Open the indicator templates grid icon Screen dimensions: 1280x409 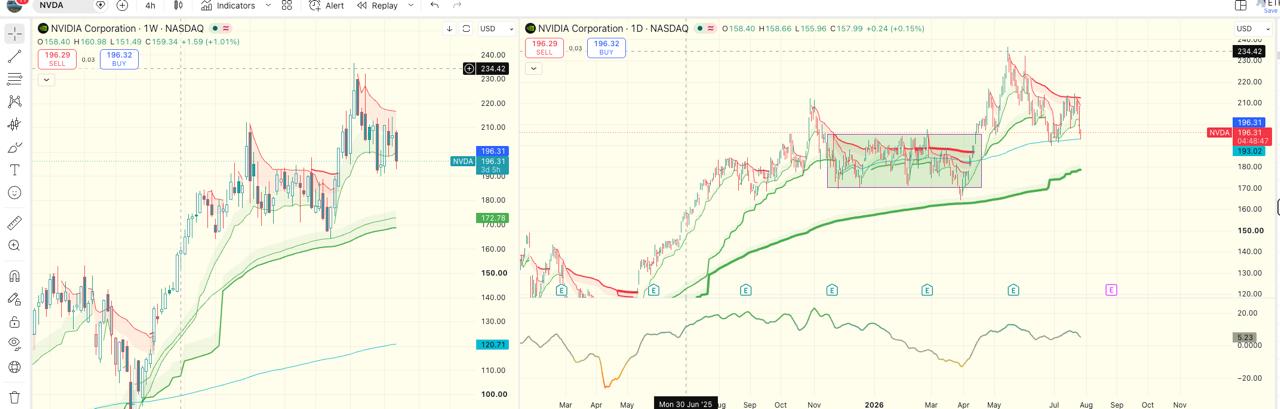(x=287, y=6)
